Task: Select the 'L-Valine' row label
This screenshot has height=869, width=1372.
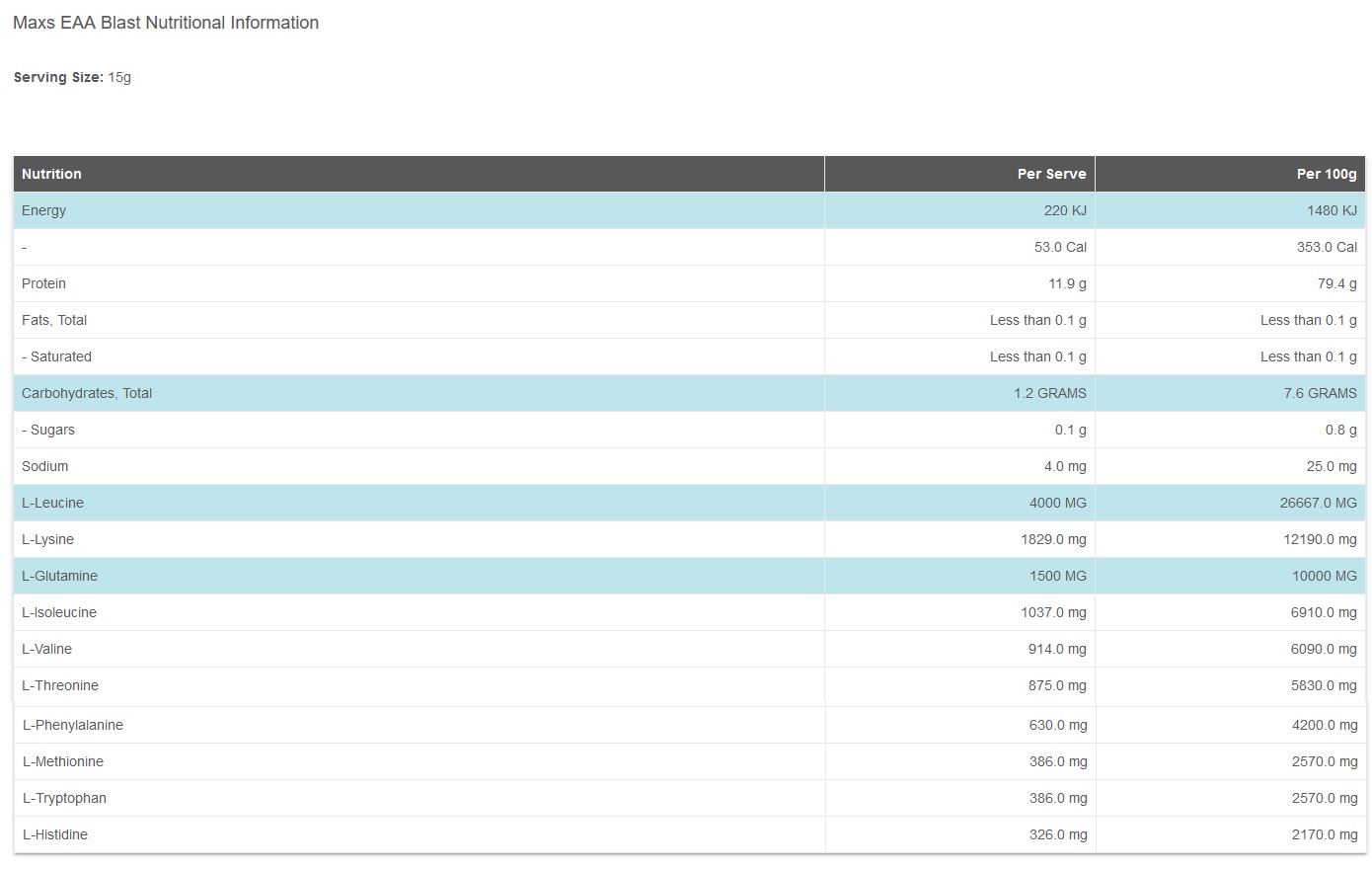Action: tap(46, 649)
